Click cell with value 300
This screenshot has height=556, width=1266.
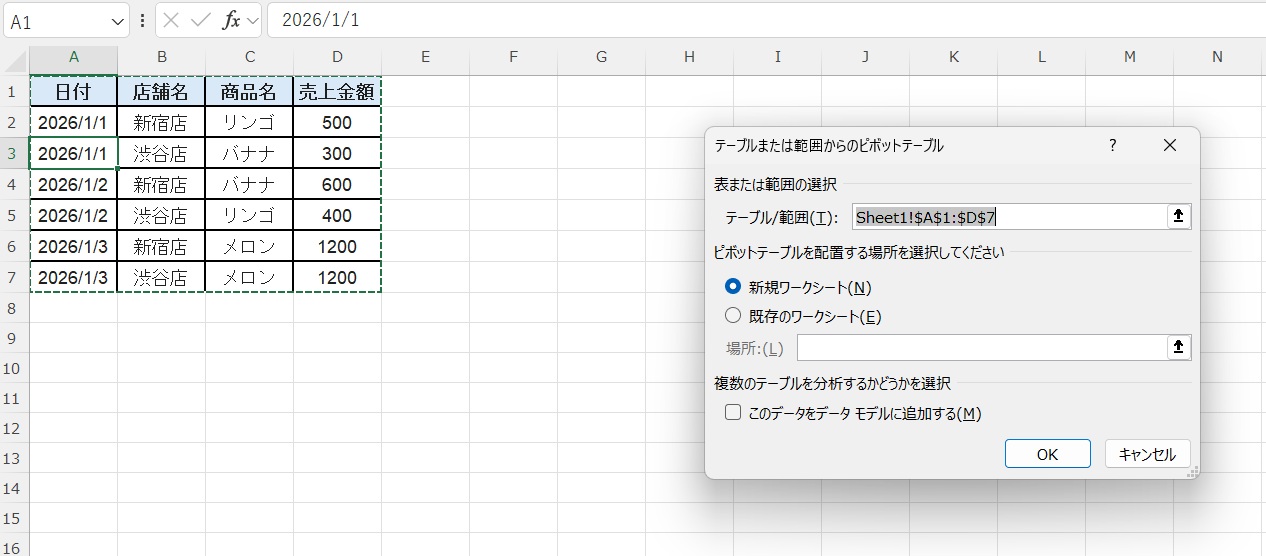[x=337, y=153]
